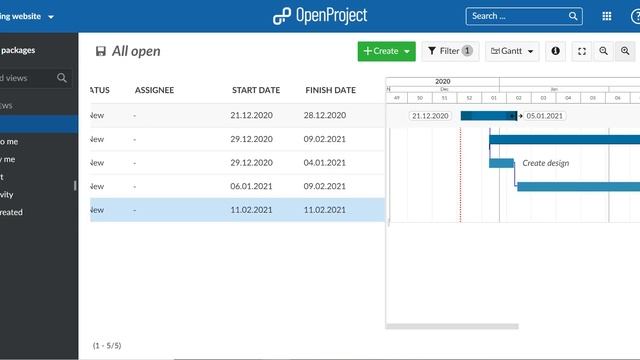Click the funnel Filter button

click(x=450, y=51)
